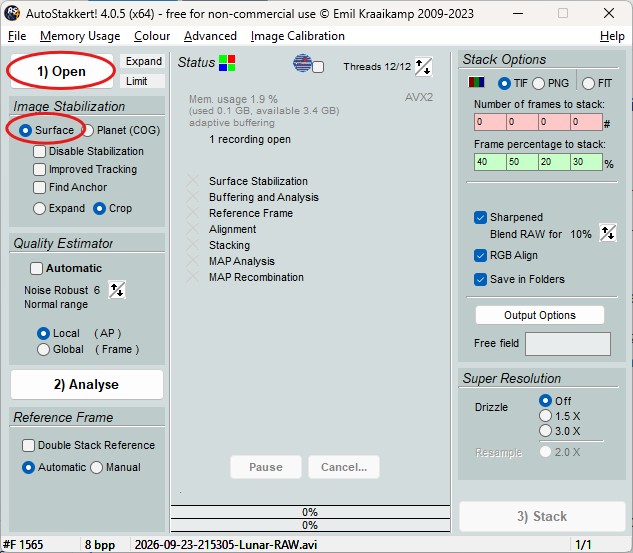
Task: Open Output Options dialog
Action: coord(540,315)
